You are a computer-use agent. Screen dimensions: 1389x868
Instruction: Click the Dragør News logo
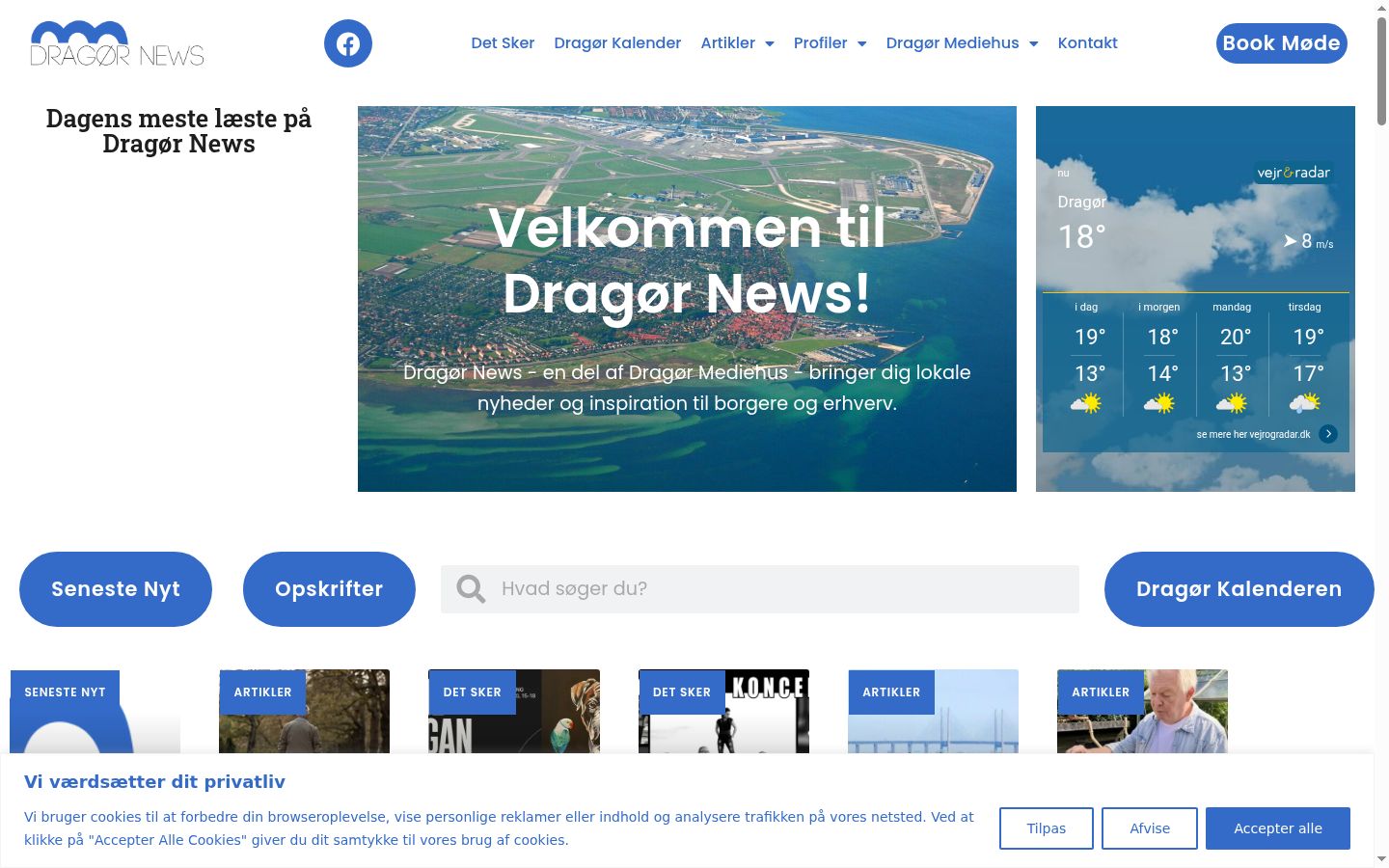tap(118, 43)
